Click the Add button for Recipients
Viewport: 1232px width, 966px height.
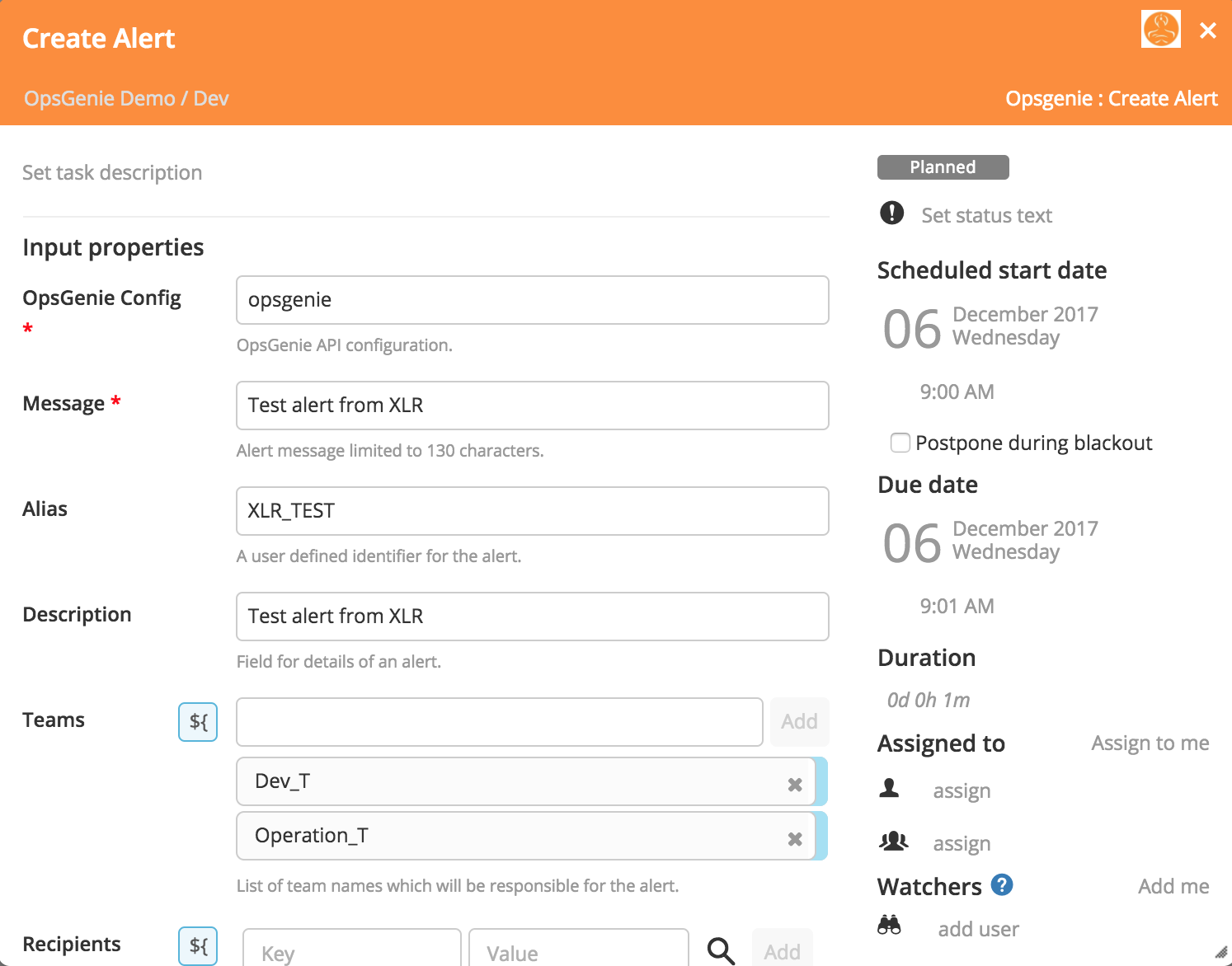click(782, 948)
